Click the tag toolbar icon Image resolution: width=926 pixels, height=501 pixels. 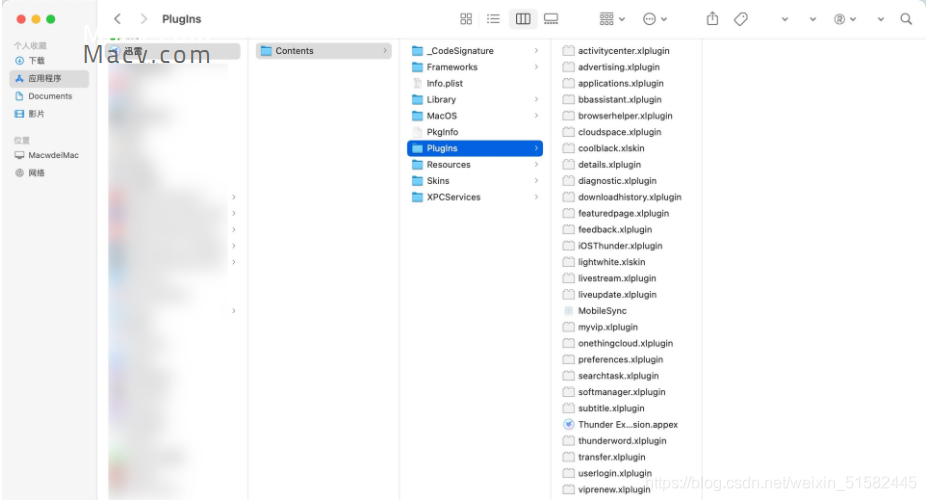point(741,19)
